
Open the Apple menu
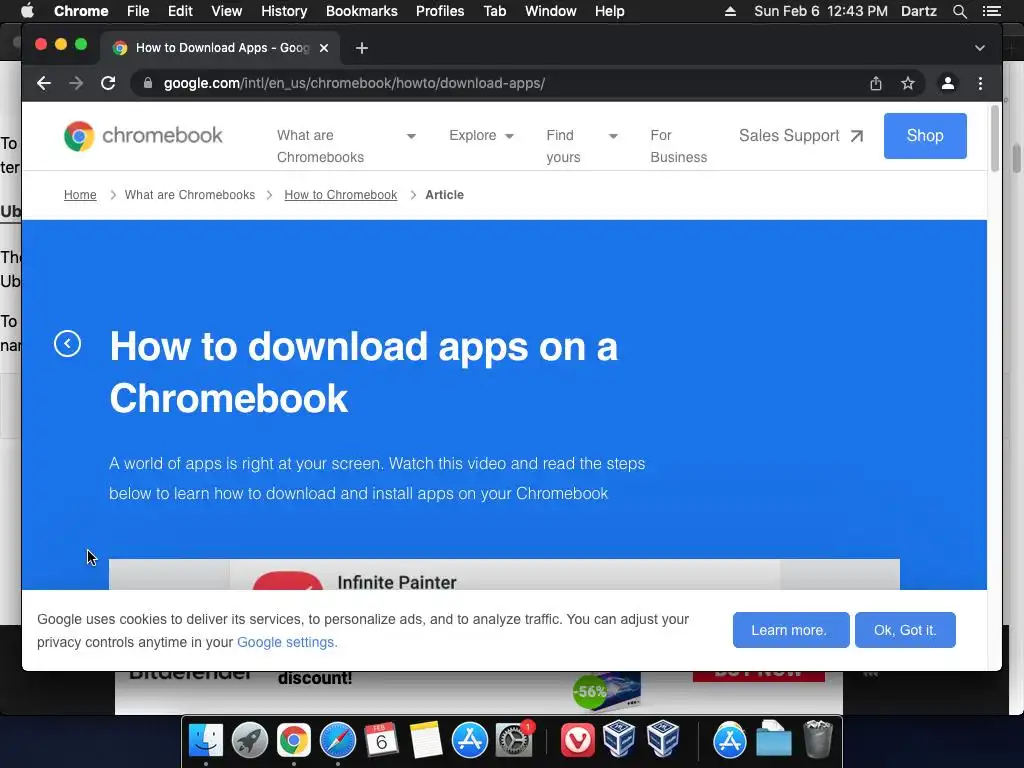[27, 11]
